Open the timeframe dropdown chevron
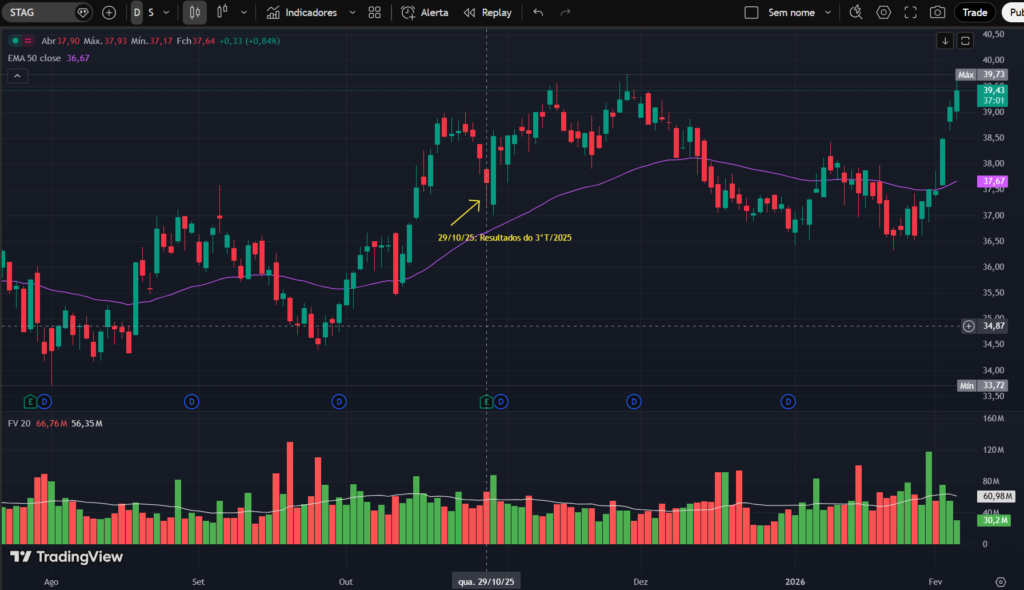The height and width of the screenshot is (590, 1024). click(x=164, y=12)
